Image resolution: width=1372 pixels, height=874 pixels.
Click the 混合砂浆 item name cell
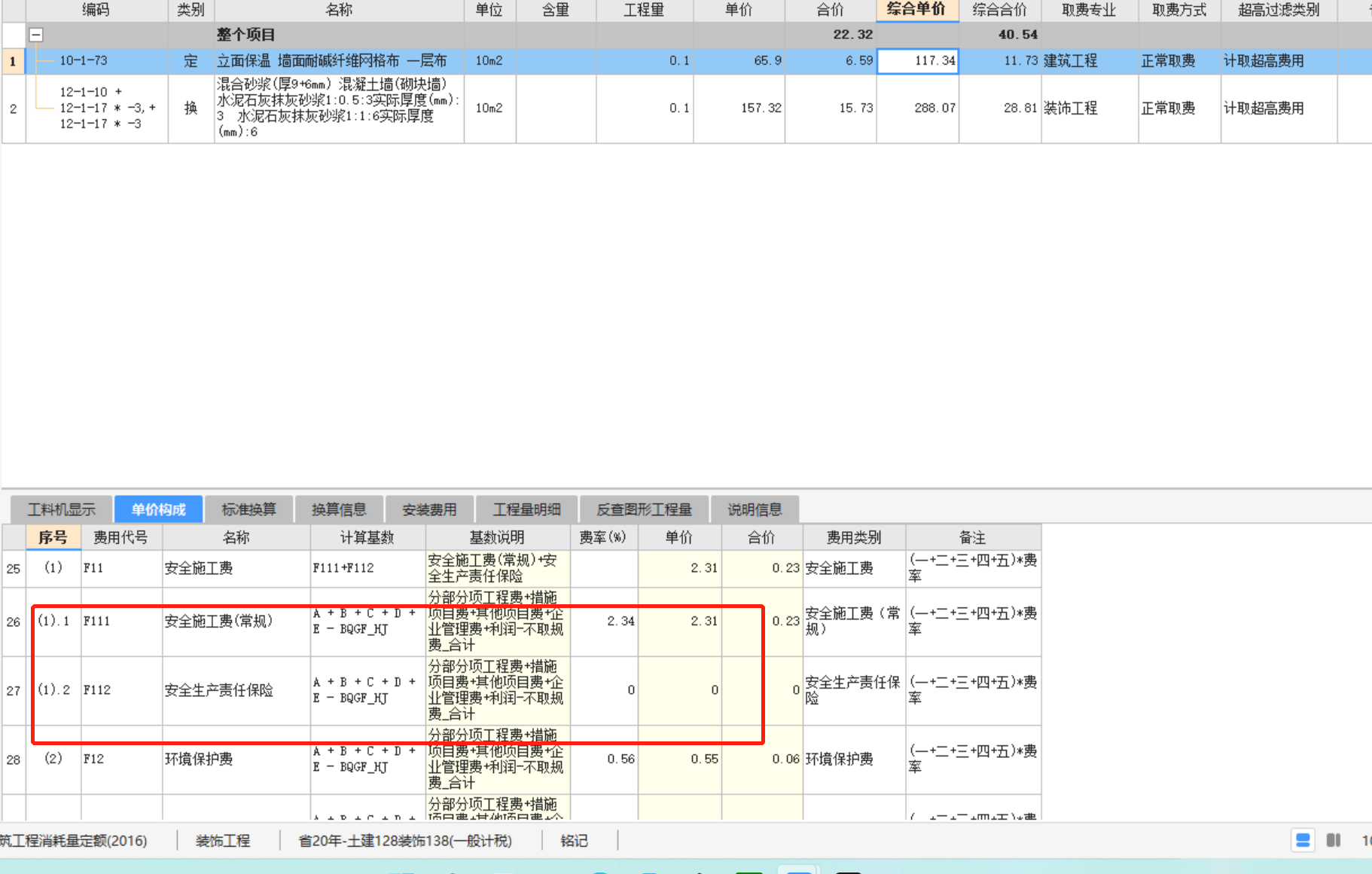pos(339,108)
